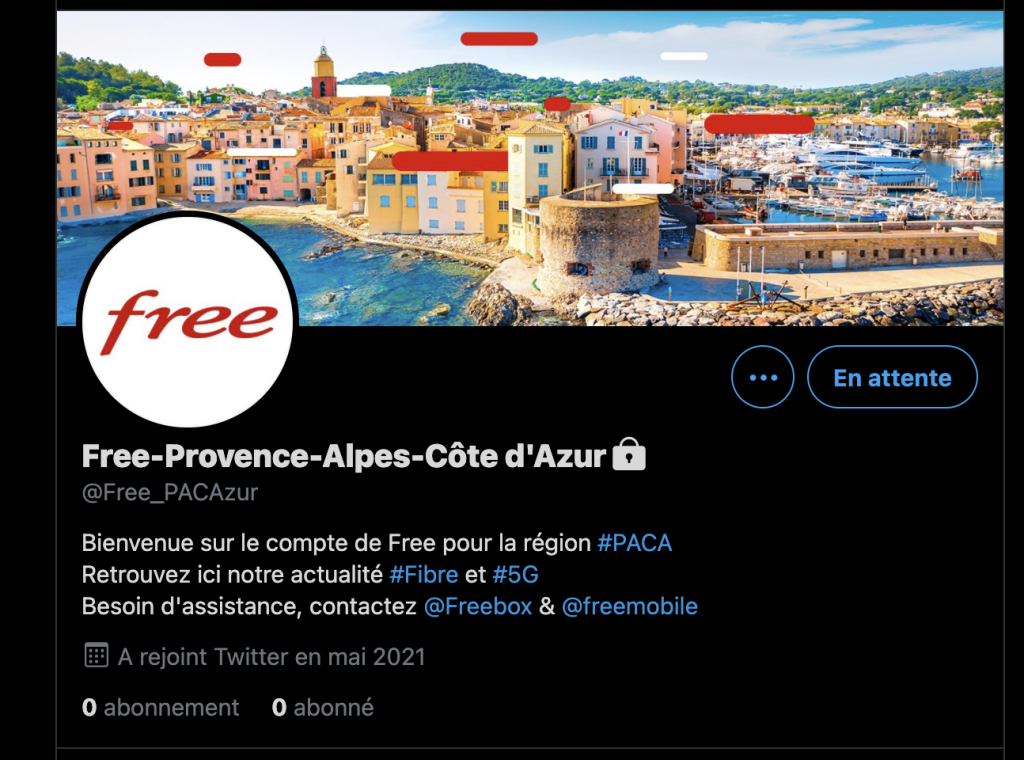Show the 0 abonné followers list
Viewport: 1024px width, 760px height.
click(x=323, y=708)
